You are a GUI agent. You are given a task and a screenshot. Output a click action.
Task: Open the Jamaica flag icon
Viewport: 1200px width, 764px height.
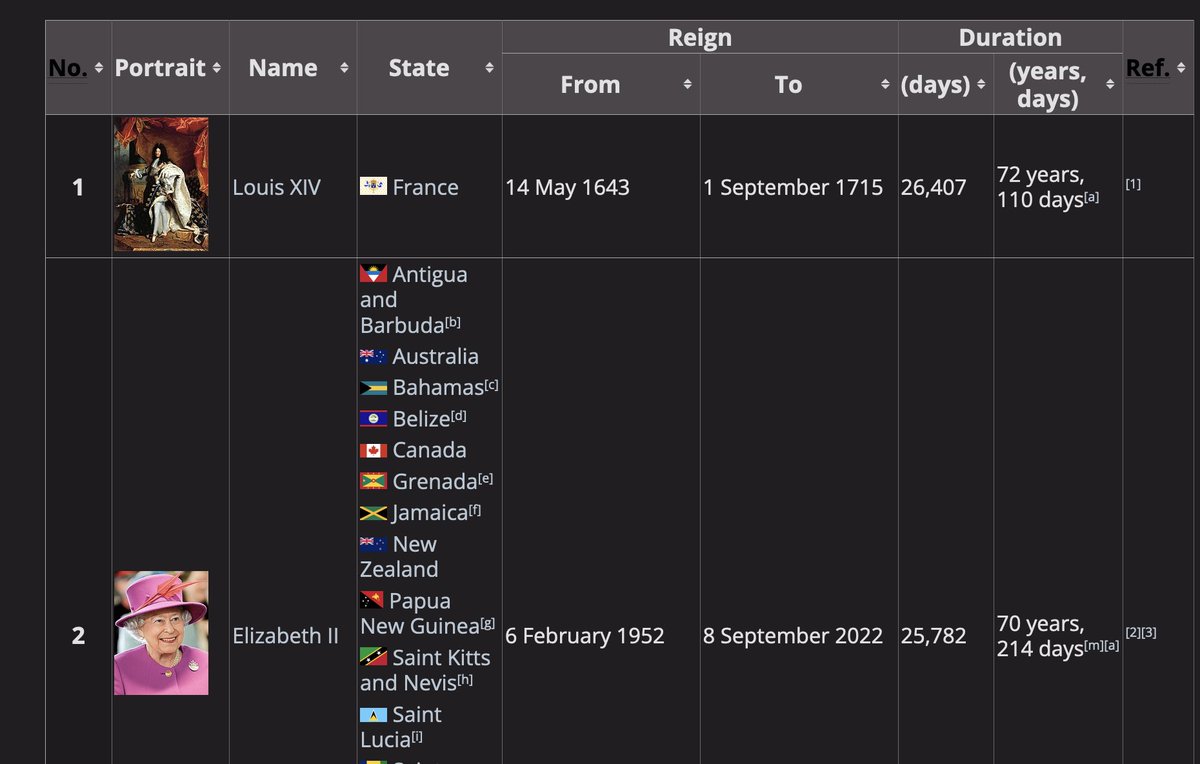click(373, 512)
